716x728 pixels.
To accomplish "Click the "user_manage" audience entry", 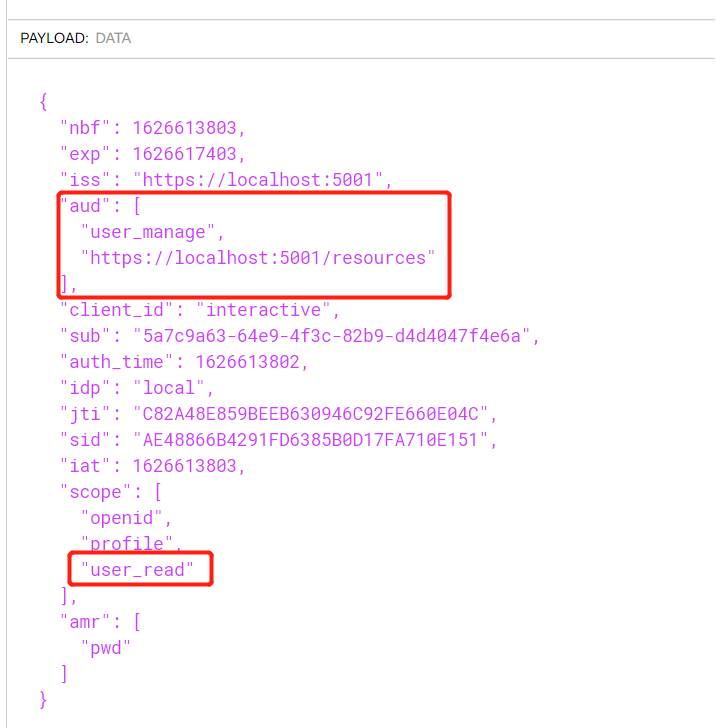I will pyautogui.click(x=152, y=232).
